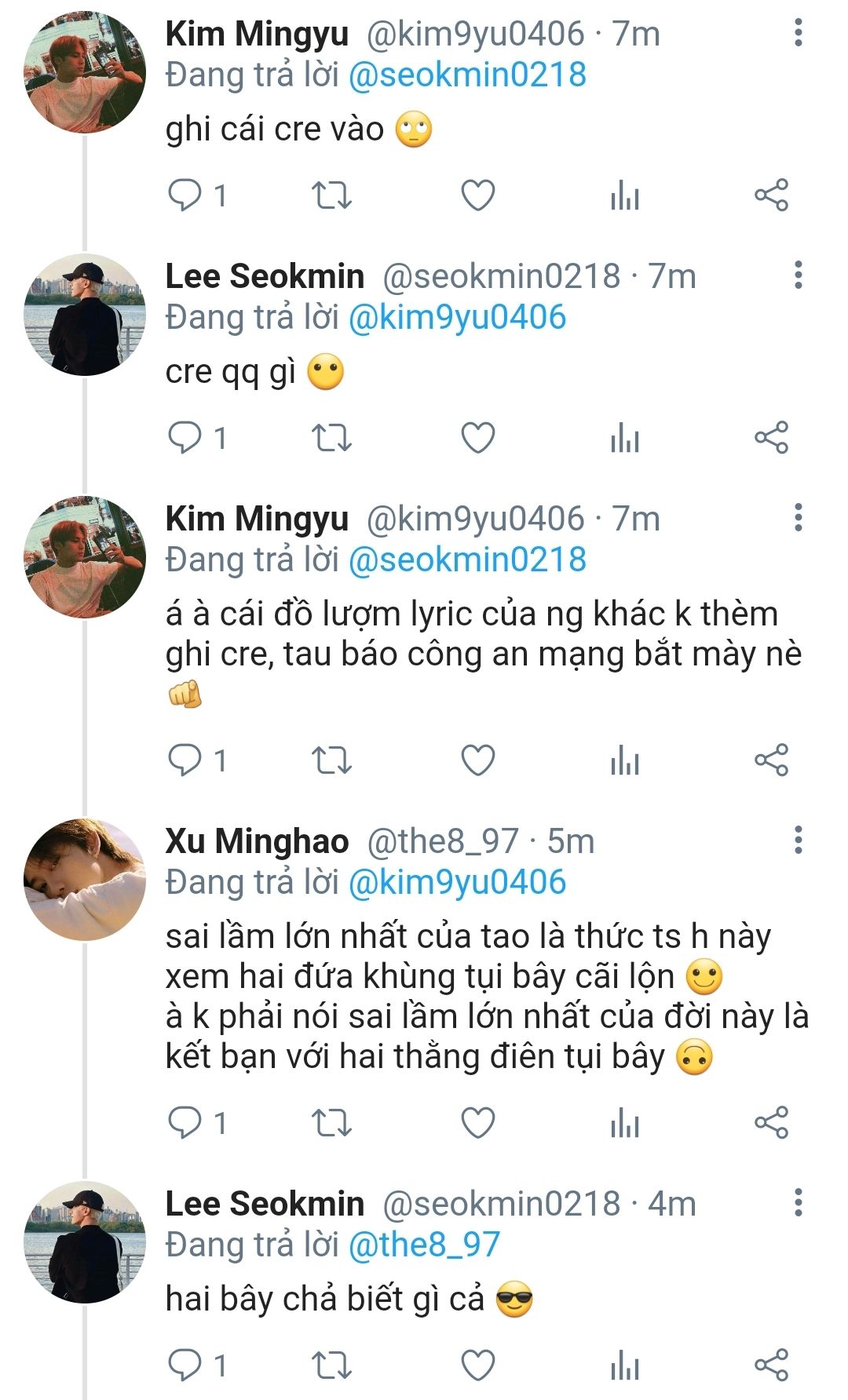Open Xu Minghao's profile picture
The image size is (848, 1400).
(x=85, y=879)
